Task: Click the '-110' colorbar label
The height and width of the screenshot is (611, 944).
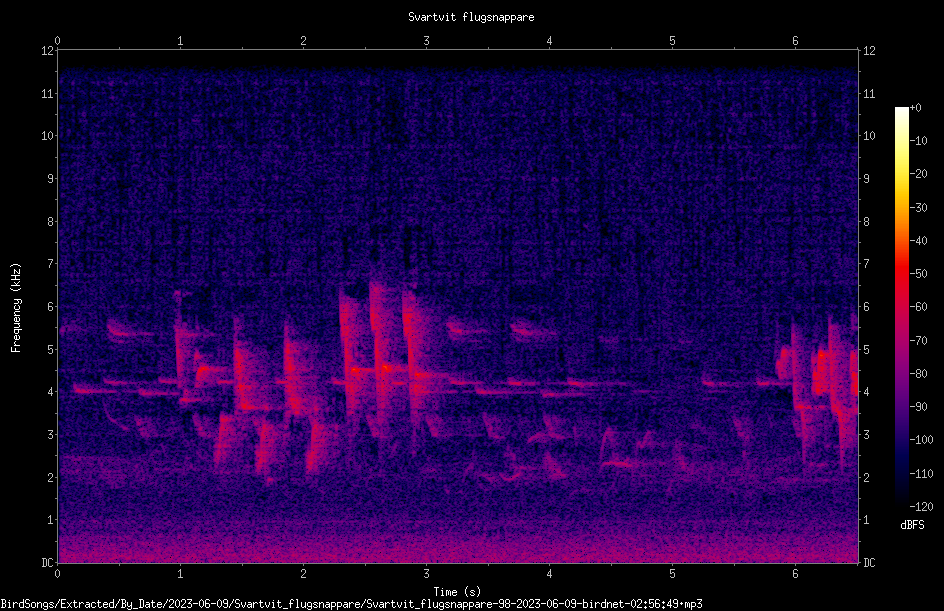Action: [x=921, y=474]
